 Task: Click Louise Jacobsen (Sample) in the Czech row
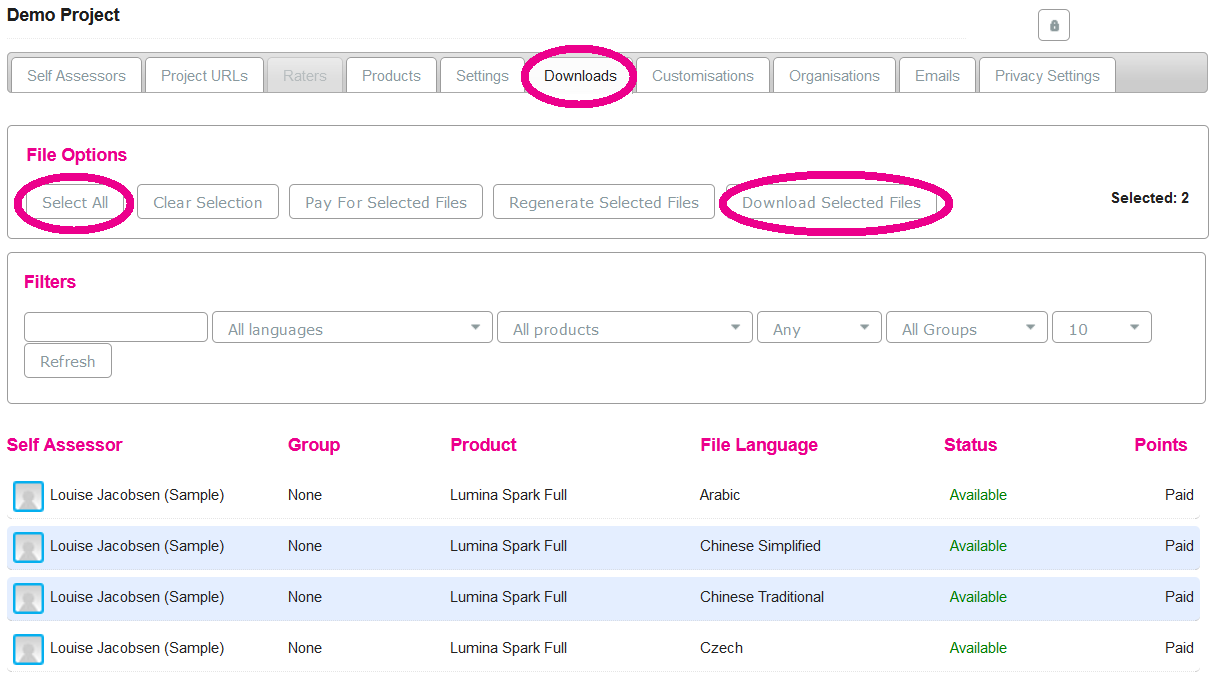(137, 648)
